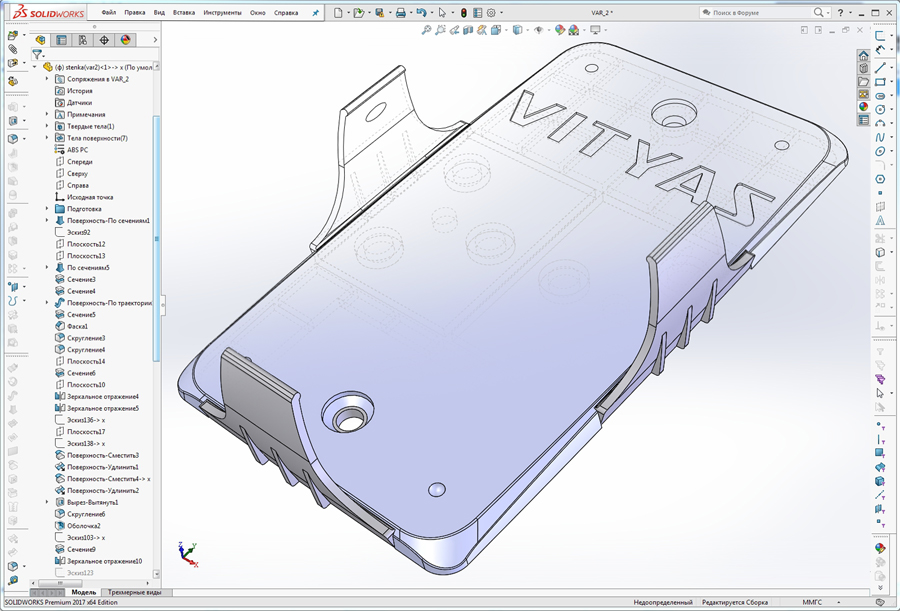The height and width of the screenshot is (611, 900).
Task: Save the document with the floppy disk icon
Action: 379,13
